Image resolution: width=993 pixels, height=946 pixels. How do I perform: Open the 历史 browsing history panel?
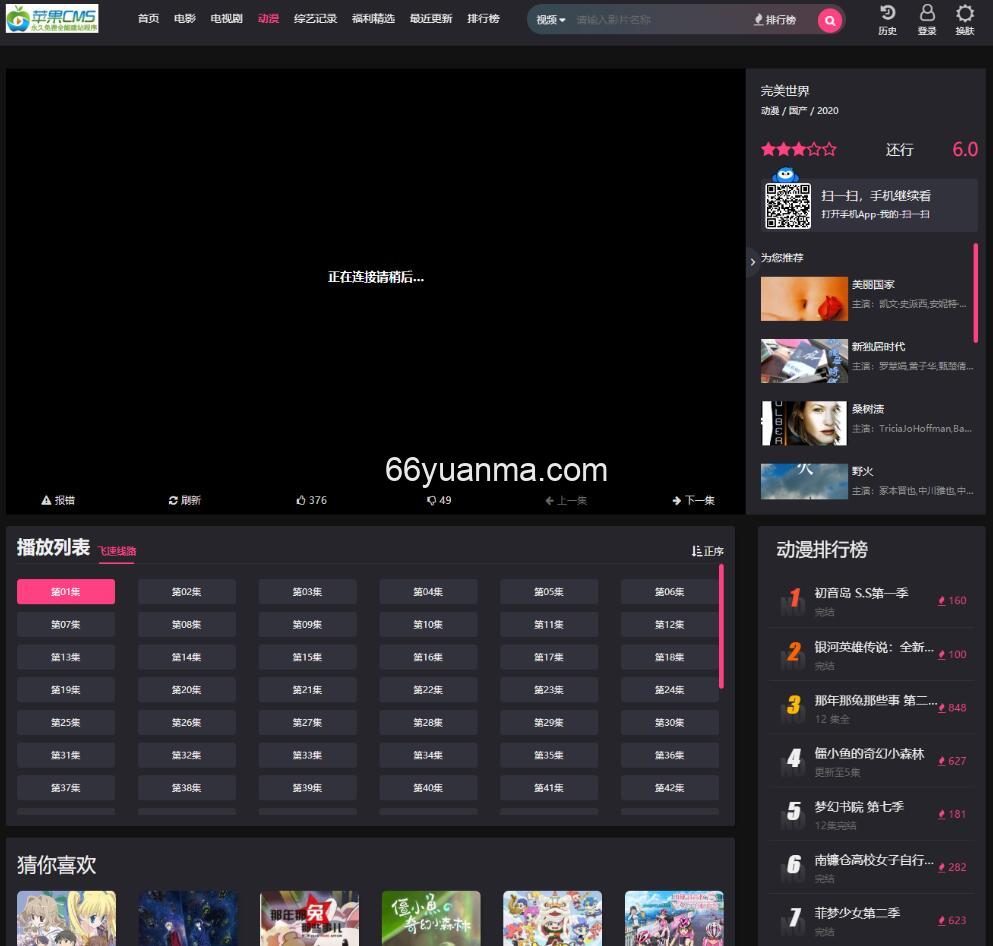click(x=886, y=20)
